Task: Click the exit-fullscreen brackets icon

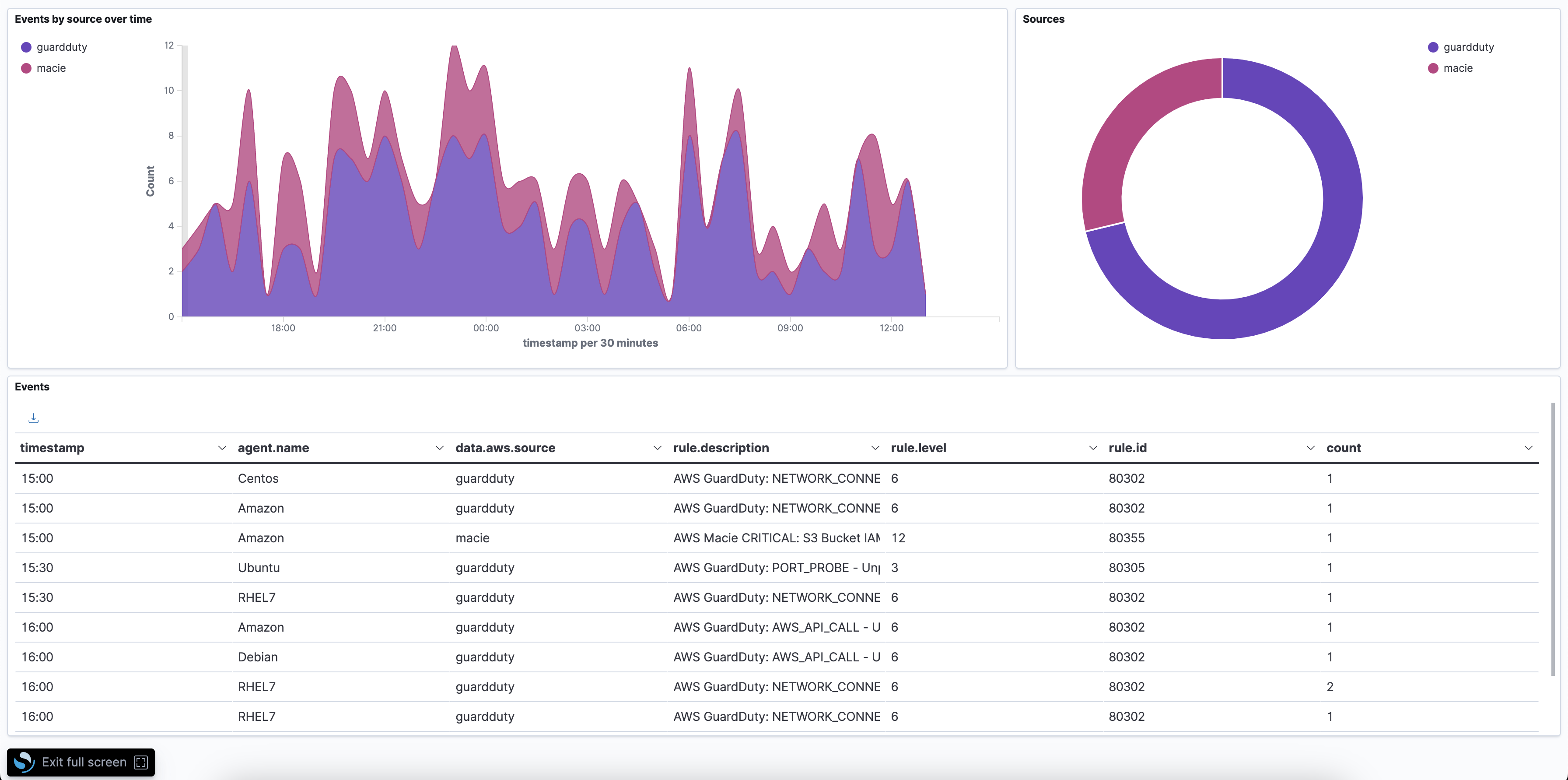Action: pos(140,762)
